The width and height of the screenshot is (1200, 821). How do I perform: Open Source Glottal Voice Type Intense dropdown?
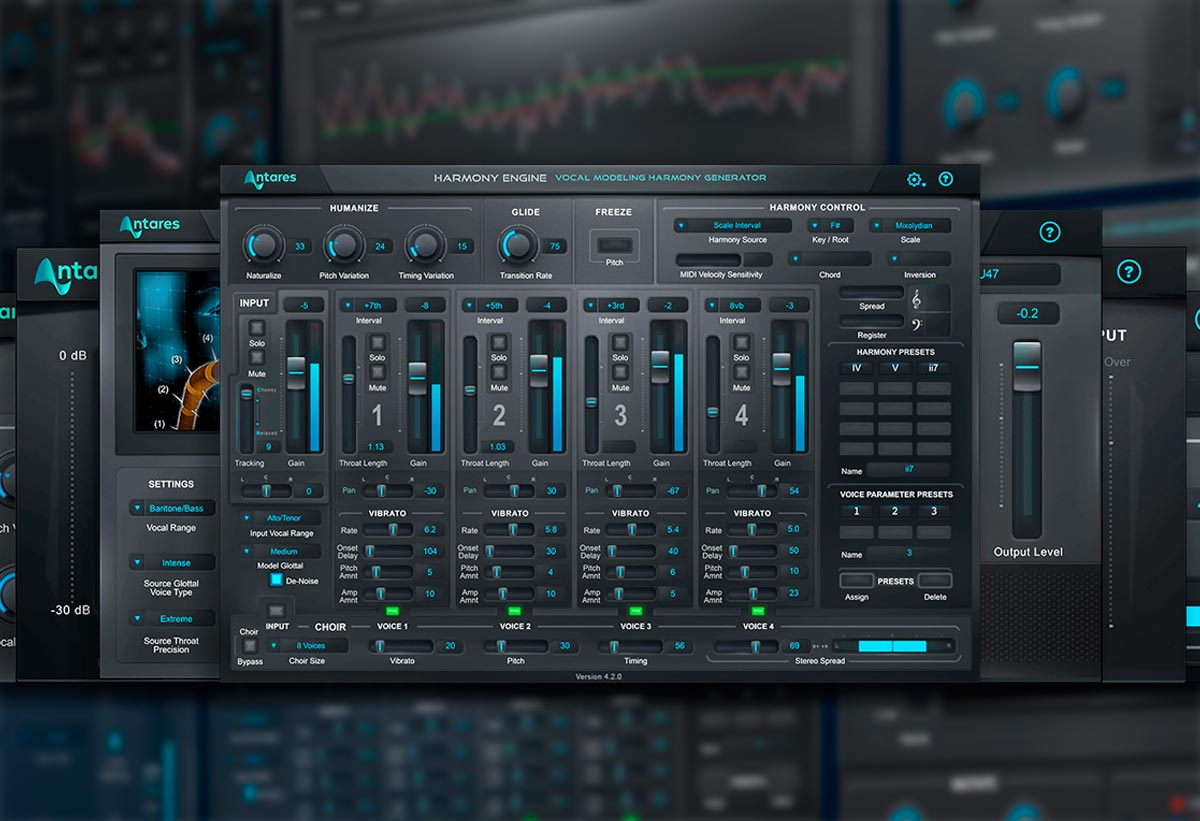pyautogui.click(x=172, y=563)
